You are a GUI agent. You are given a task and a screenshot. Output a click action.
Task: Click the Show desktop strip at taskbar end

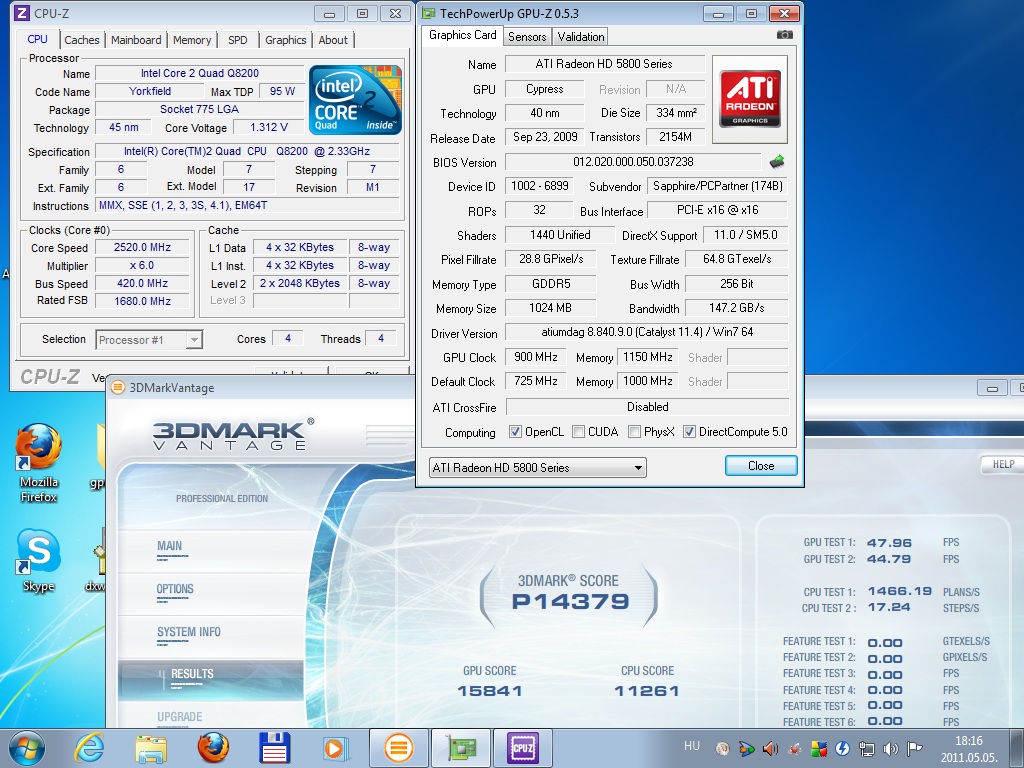1017,748
